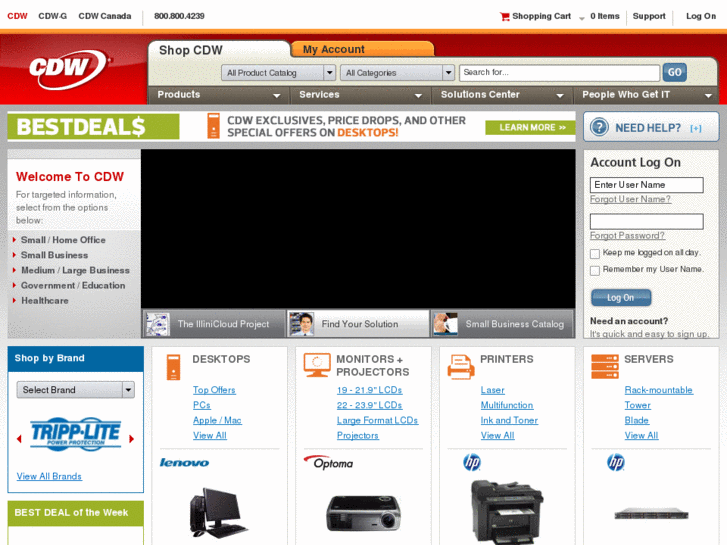Open Apple / Mac desktops link
The height and width of the screenshot is (545, 727).
(x=217, y=420)
